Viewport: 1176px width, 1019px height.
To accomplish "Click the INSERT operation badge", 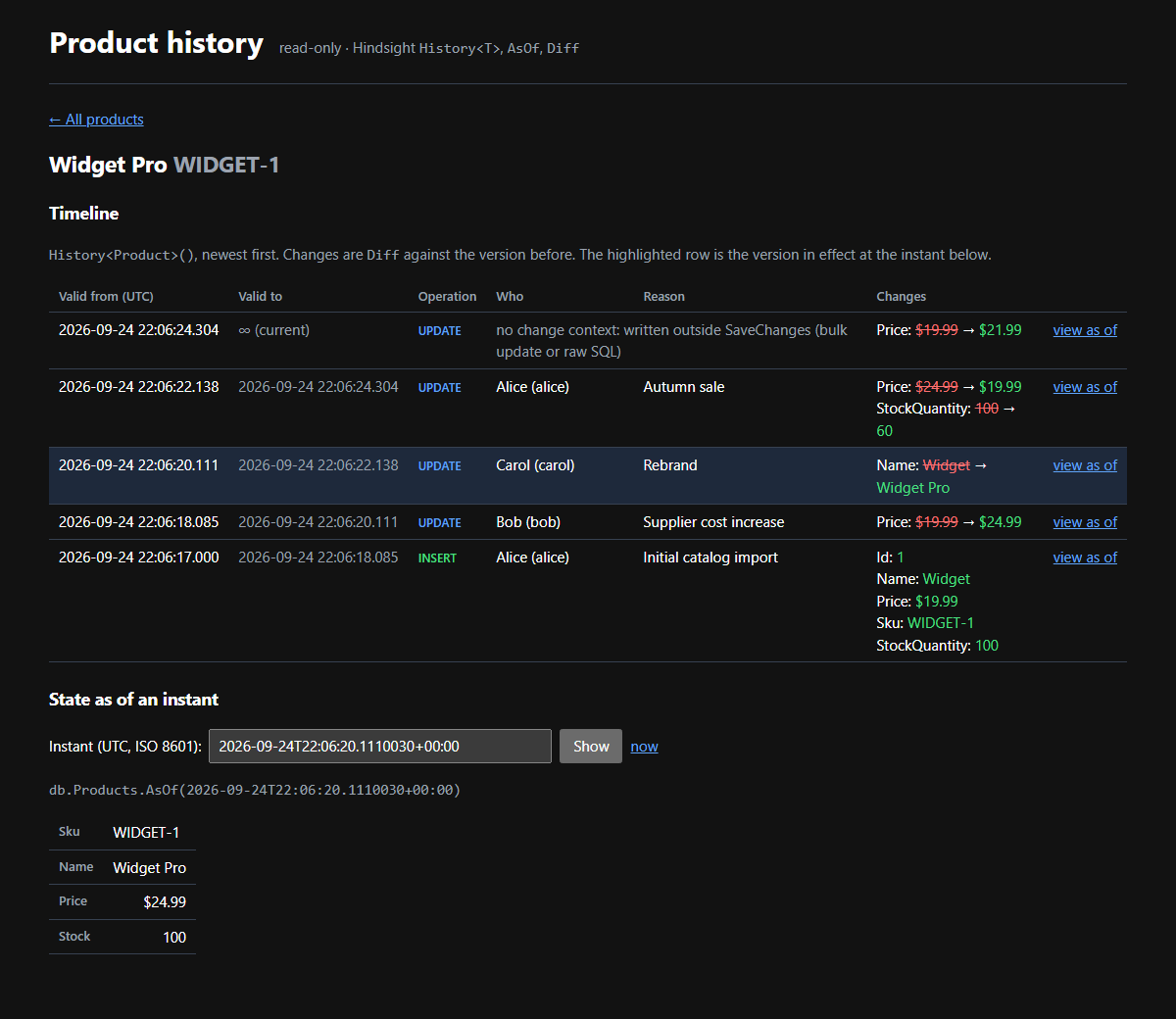I will tap(437, 558).
